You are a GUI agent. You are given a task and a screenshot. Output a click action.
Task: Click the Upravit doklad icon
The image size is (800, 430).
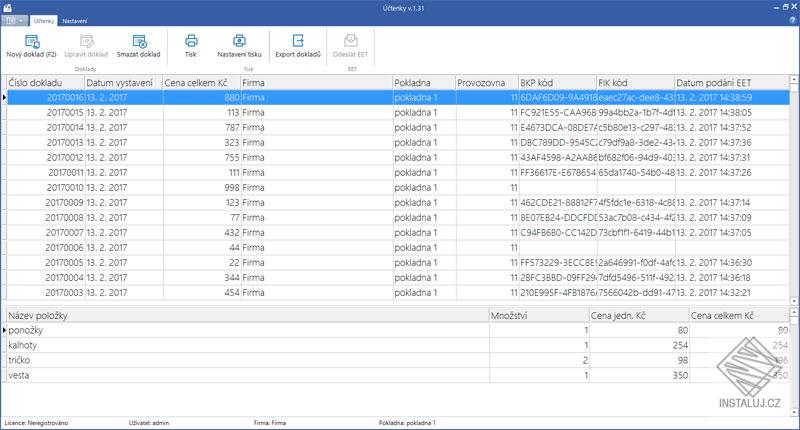(x=85, y=41)
